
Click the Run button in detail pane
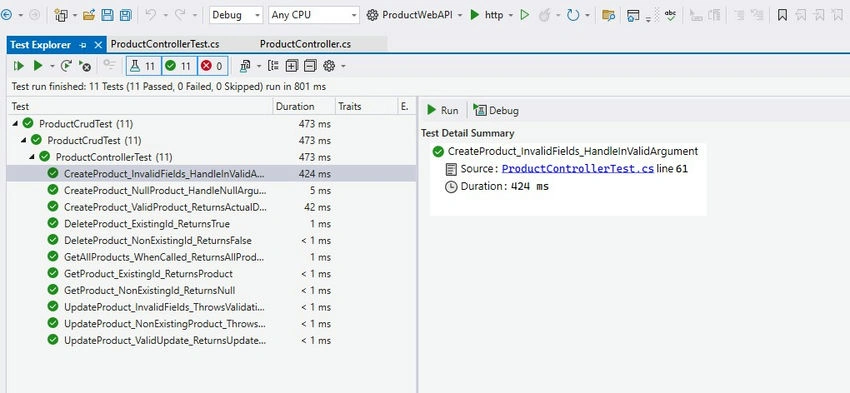pyautogui.click(x=443, y=110)
